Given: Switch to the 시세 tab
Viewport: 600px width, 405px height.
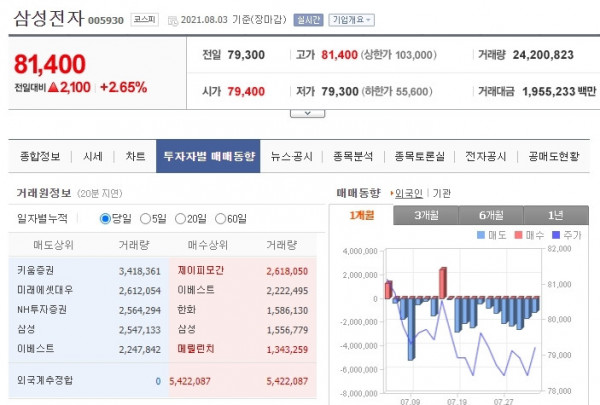Looking at the screenshot, I should pos(93,156).
